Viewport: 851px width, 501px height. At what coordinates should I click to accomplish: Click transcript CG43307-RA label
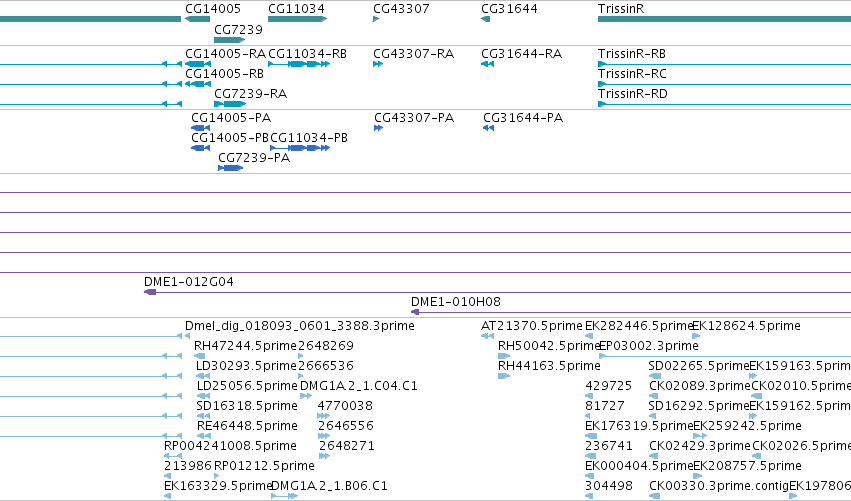[x=414, y=54]
